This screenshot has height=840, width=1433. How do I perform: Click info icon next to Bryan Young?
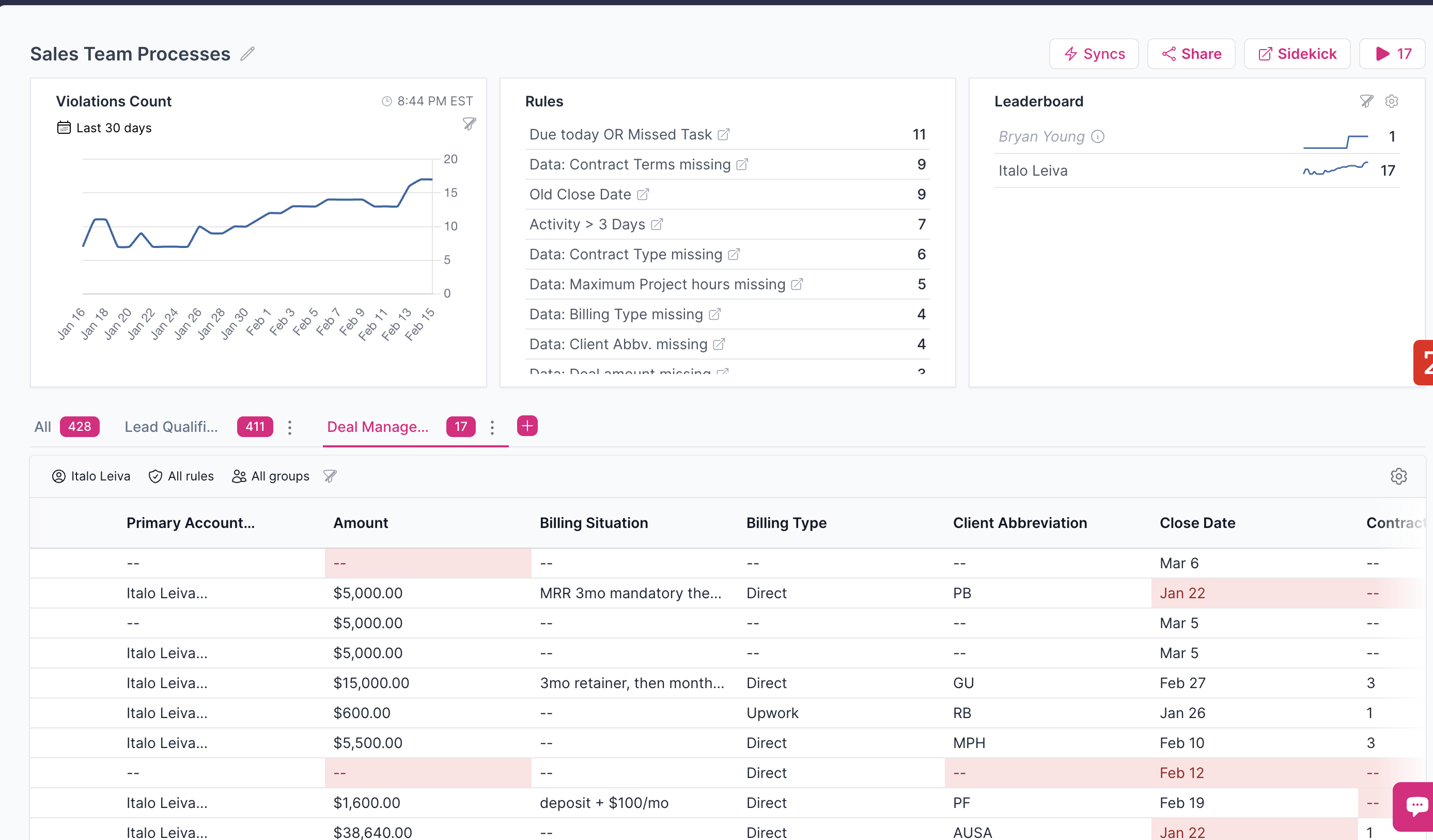(x=1098, y=136)
